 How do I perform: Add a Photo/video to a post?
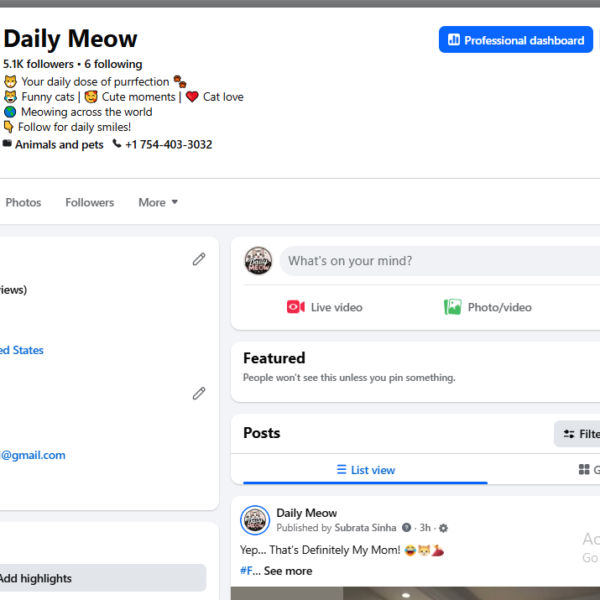(488, 307)
